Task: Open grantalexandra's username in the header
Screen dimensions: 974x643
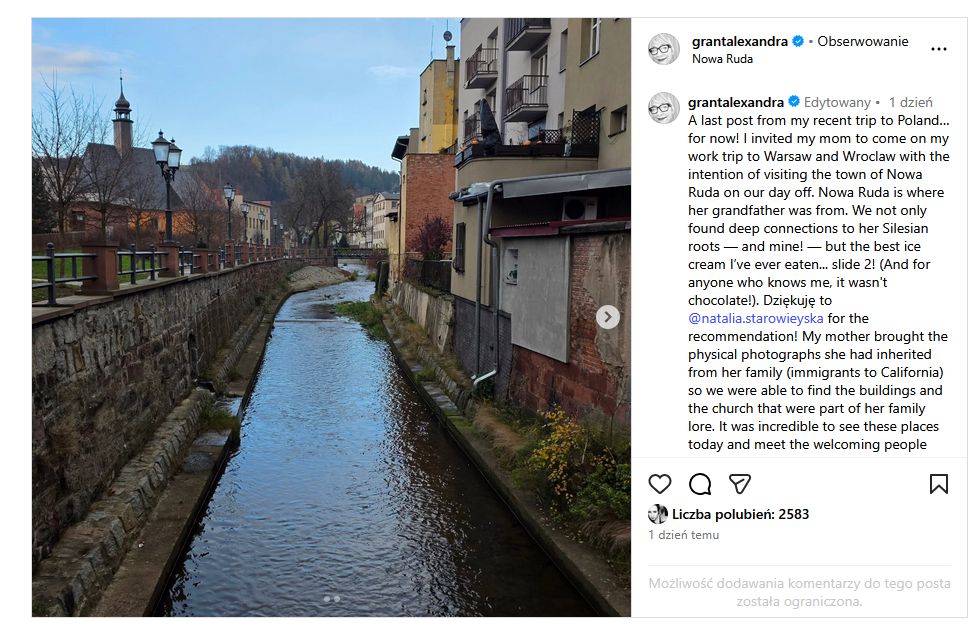Action: point(742,42)
